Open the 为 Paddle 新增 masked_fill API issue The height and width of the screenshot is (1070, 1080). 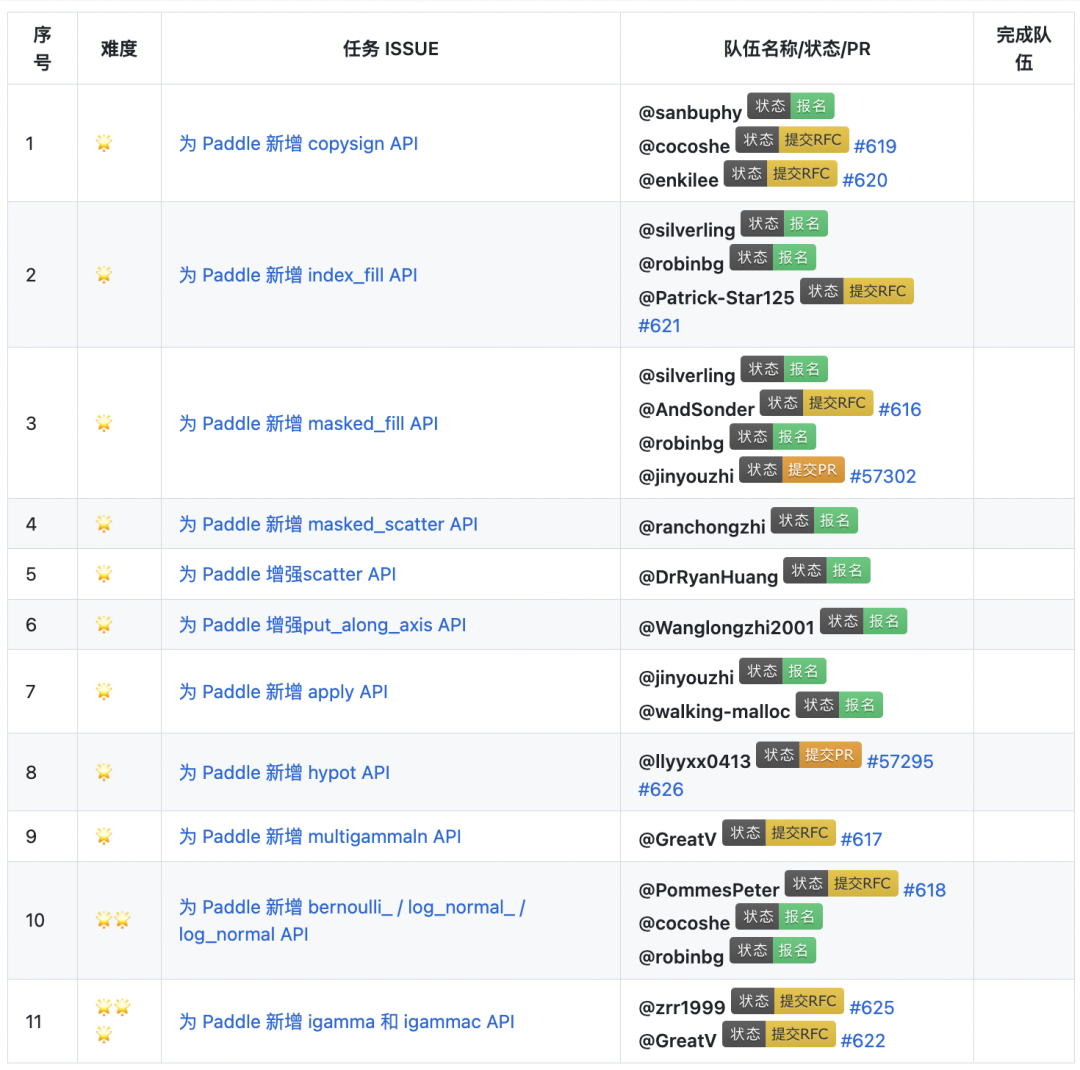(308, 423)
